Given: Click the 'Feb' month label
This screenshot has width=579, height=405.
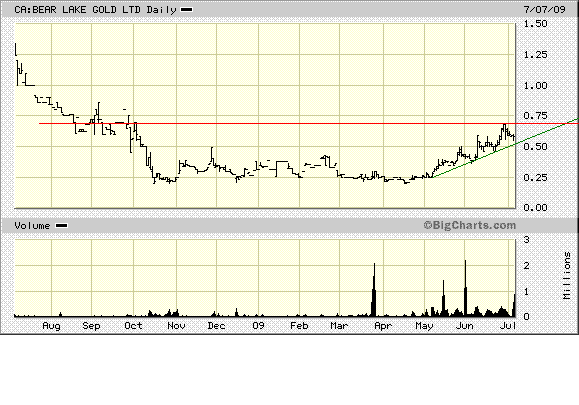Looking at the screenshot, I should [x=299, y=326].
